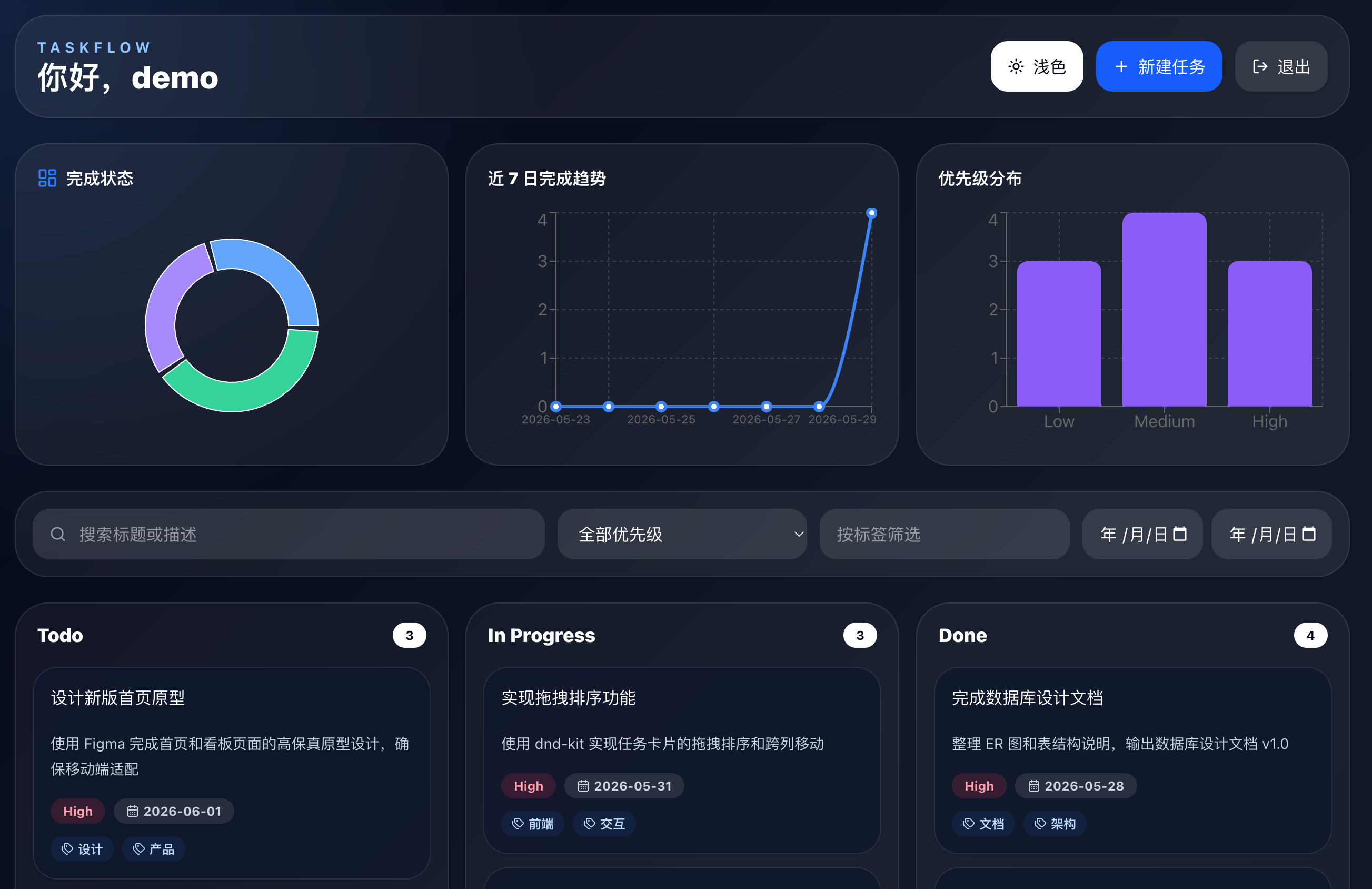Click the 优先级分布 chart title
This screenshot has width=1372, height=889.
coord(979,178)
